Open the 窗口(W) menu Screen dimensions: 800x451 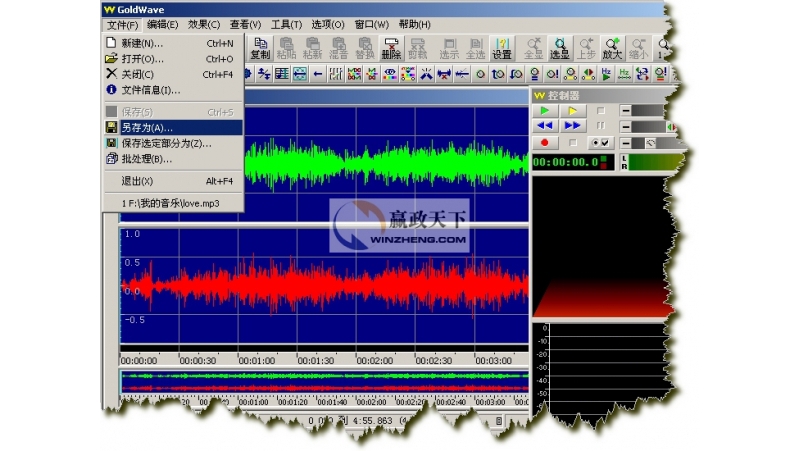(371, 24)
